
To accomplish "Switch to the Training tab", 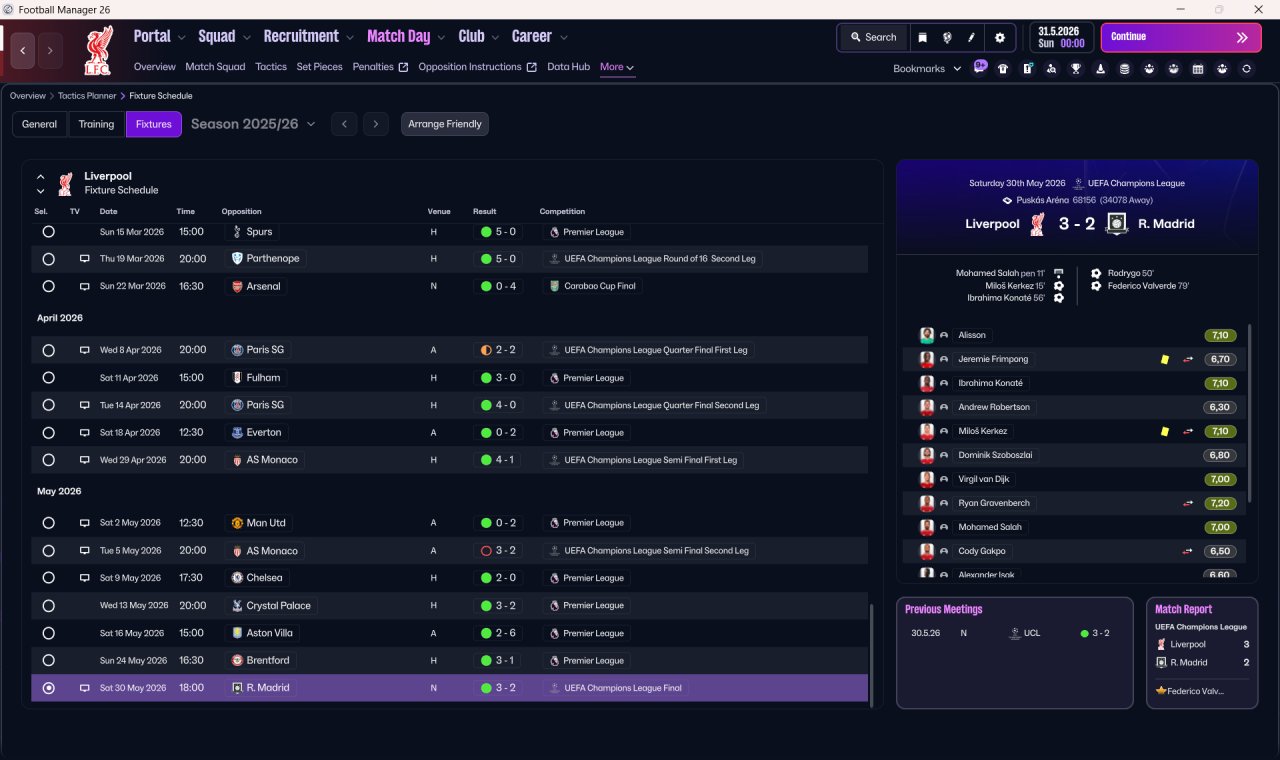I will tap(96, 124).
